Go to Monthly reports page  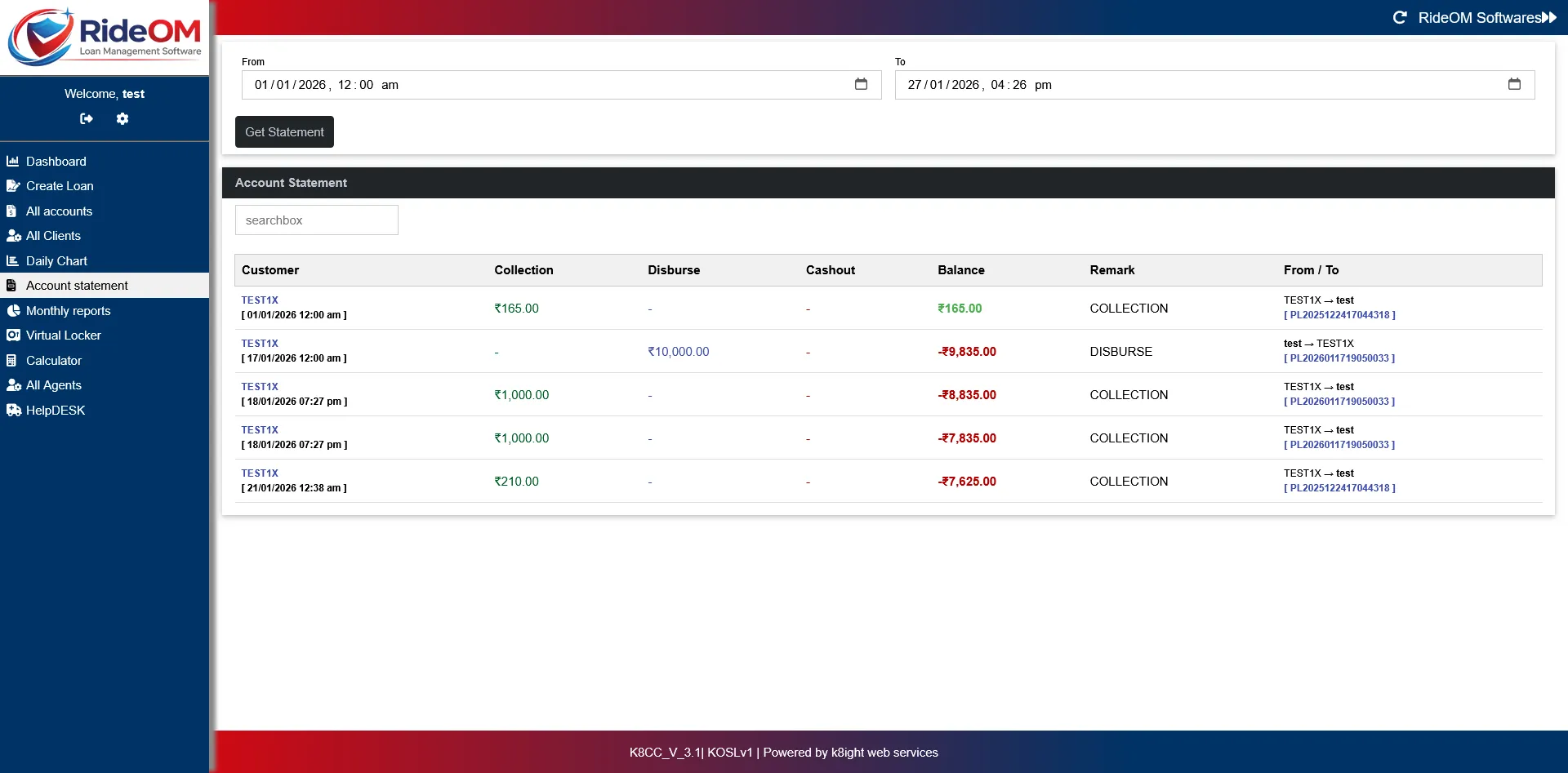click(68, 311)
